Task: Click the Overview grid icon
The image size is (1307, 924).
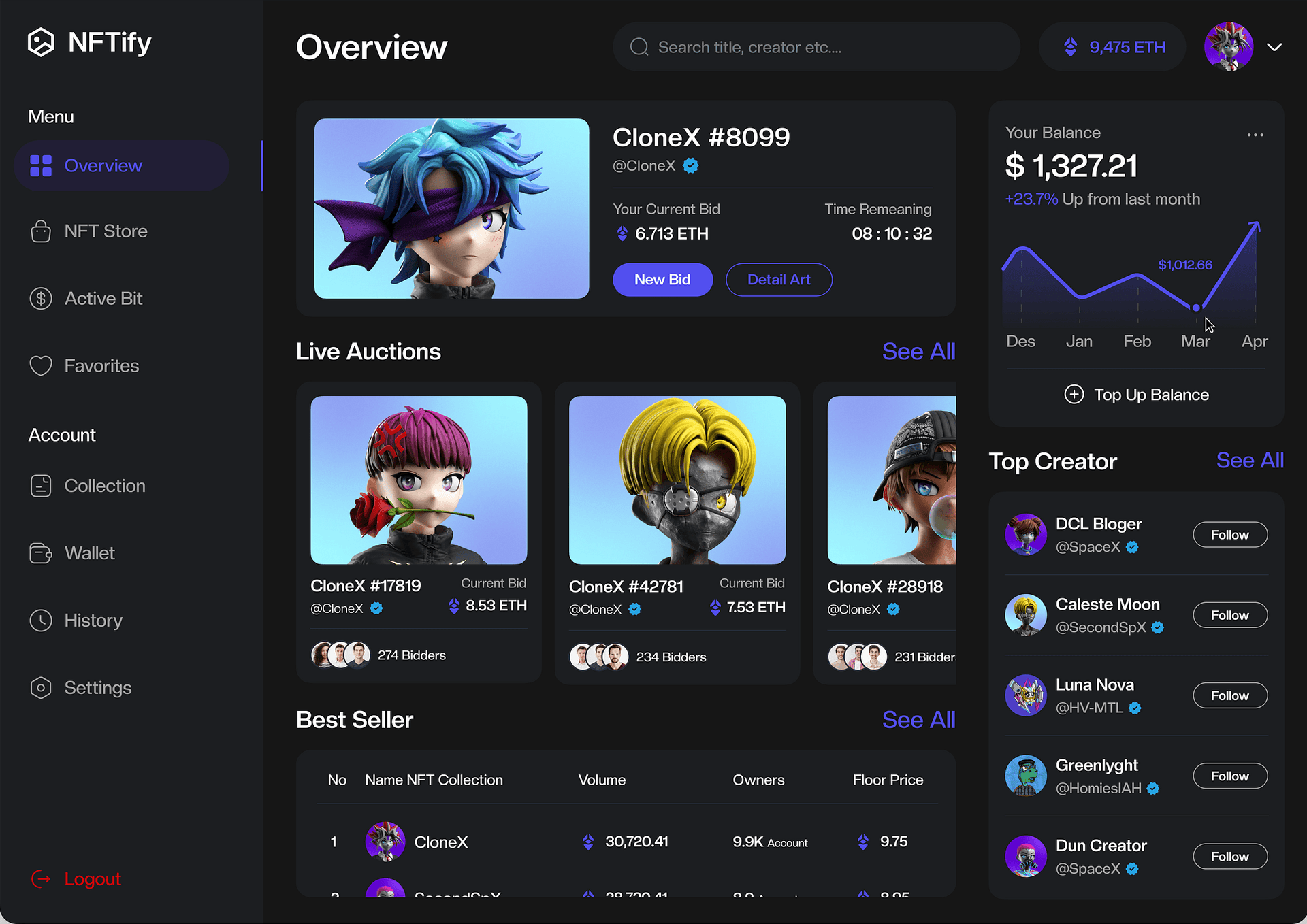Action: pyautogui.click(x=41, y=165)
